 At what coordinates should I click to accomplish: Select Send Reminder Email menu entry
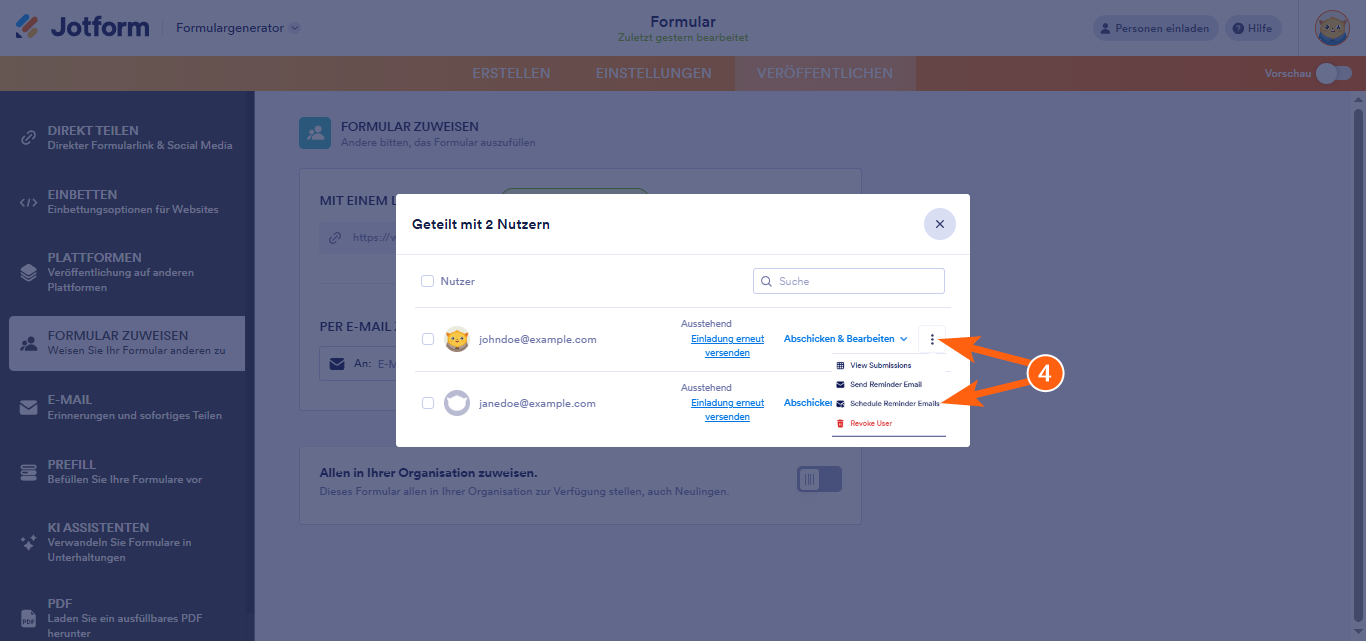pyautogui.click(x=885, y=385)
